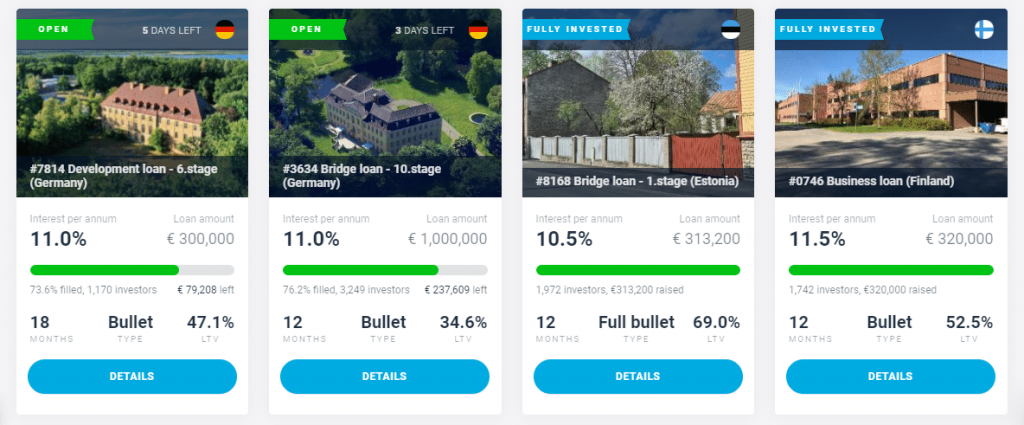Screen dimensions: 1024x425
Task: Click the OPEN badge on #3634 loan
Action: (308, 29)
